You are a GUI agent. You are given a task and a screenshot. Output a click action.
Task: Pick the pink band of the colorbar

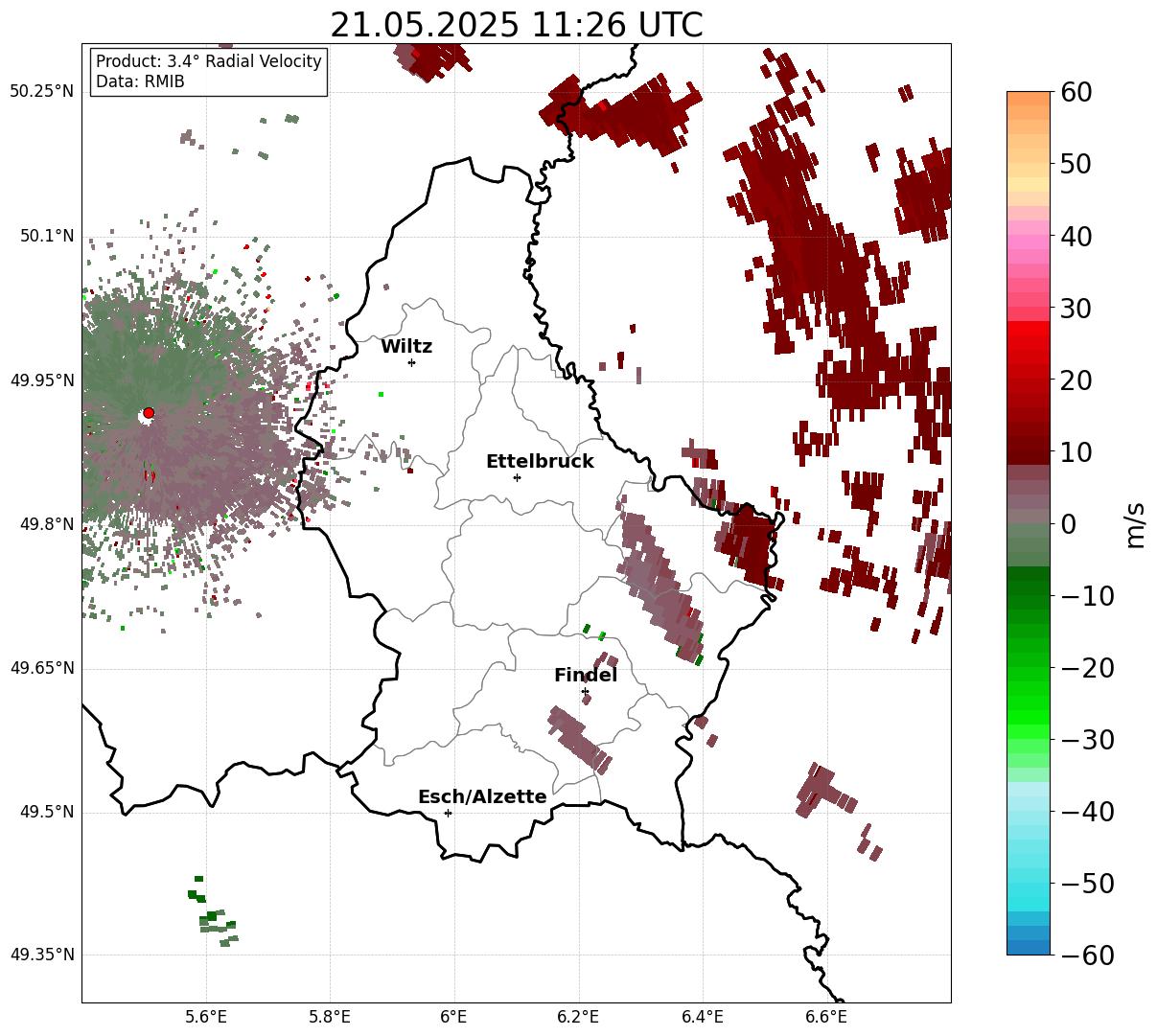click(1029, 243)
